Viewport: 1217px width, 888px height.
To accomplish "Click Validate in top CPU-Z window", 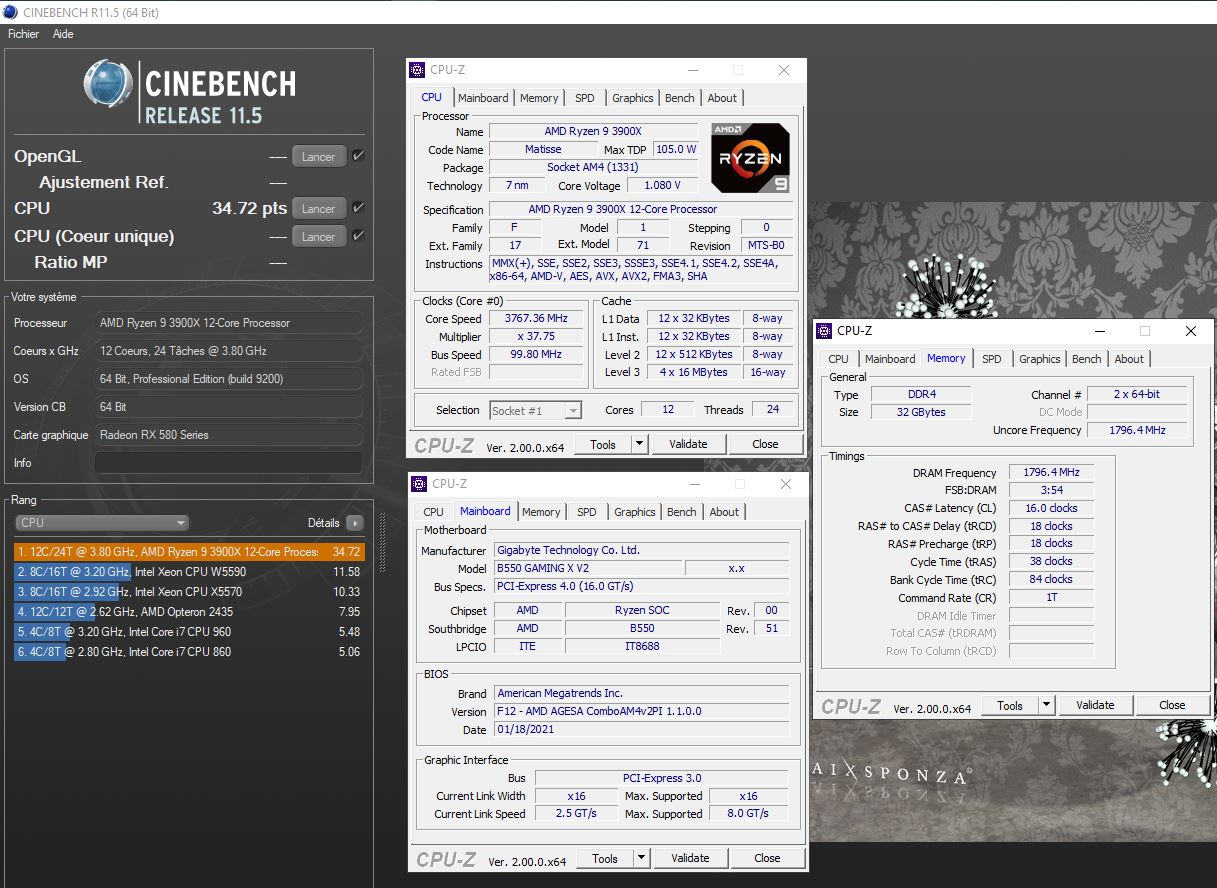I will click(688, 444).
